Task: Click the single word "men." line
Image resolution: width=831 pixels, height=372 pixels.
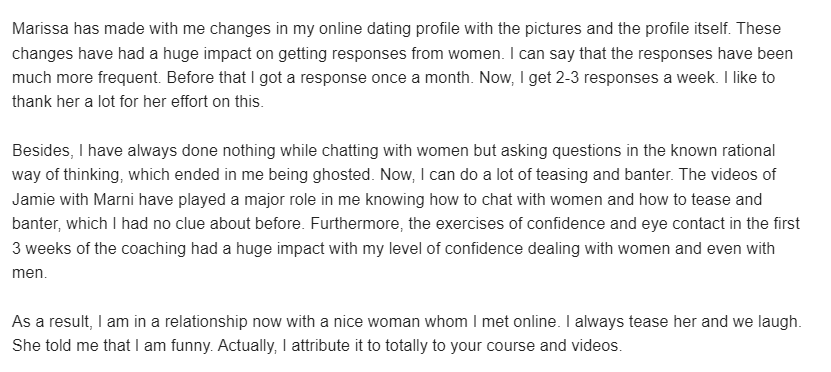Action: point(30,273)
